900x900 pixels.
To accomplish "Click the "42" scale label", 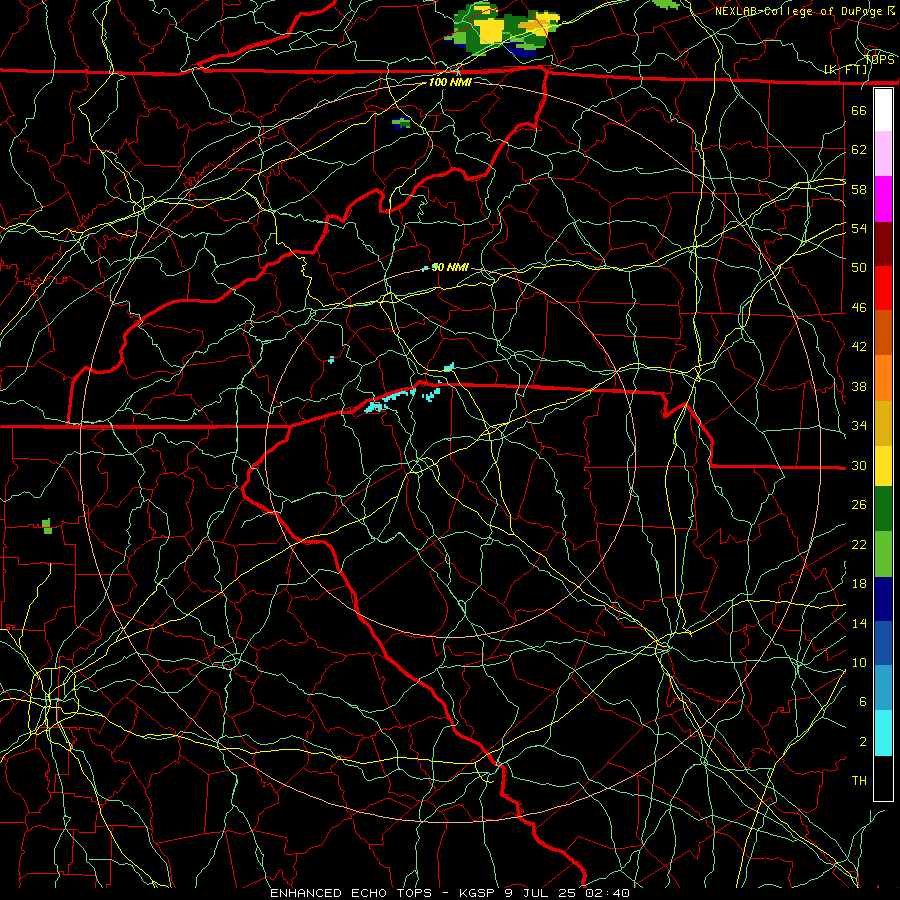I will [859, 346].
